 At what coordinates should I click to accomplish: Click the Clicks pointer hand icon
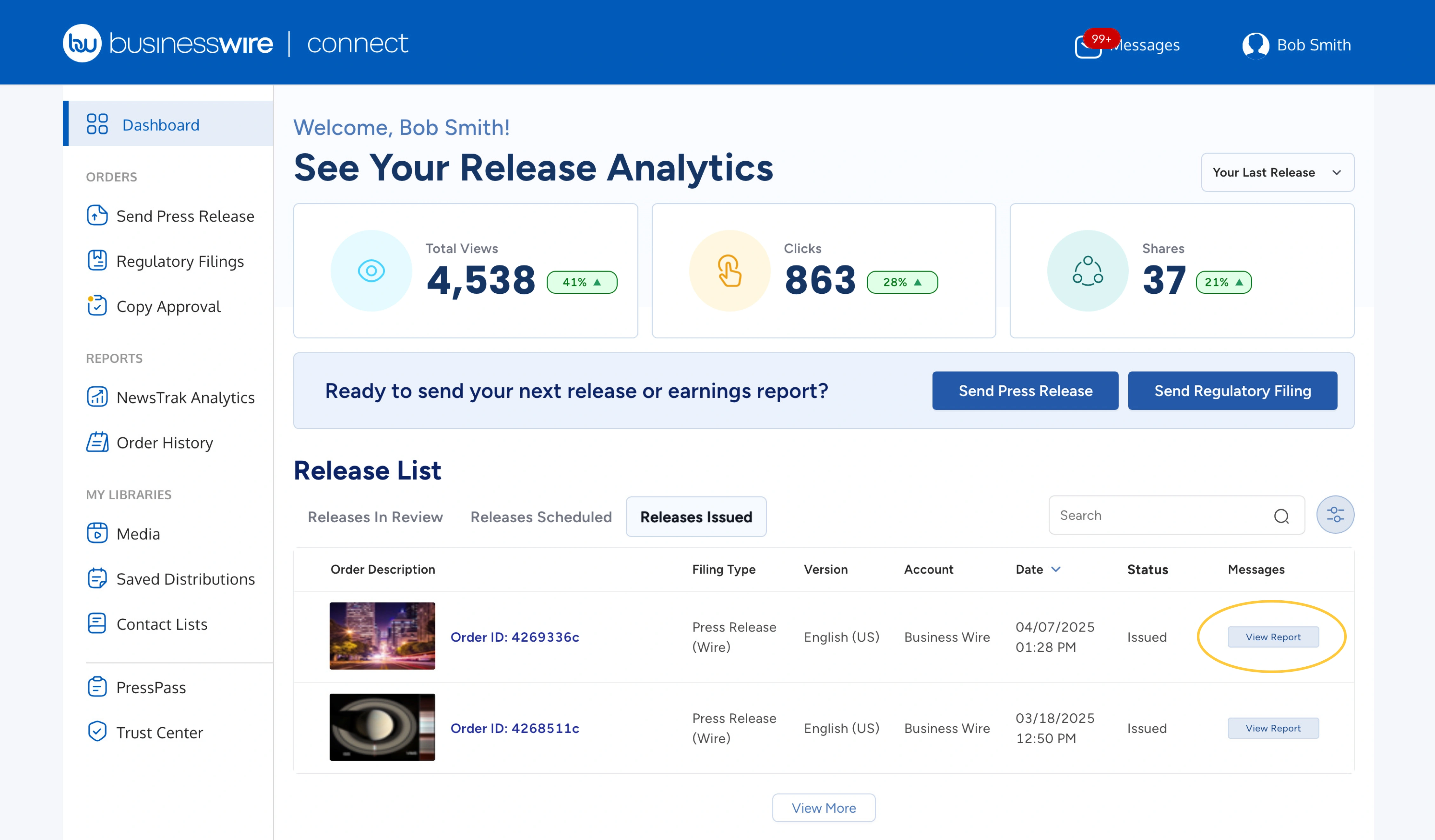click(730, 271)
